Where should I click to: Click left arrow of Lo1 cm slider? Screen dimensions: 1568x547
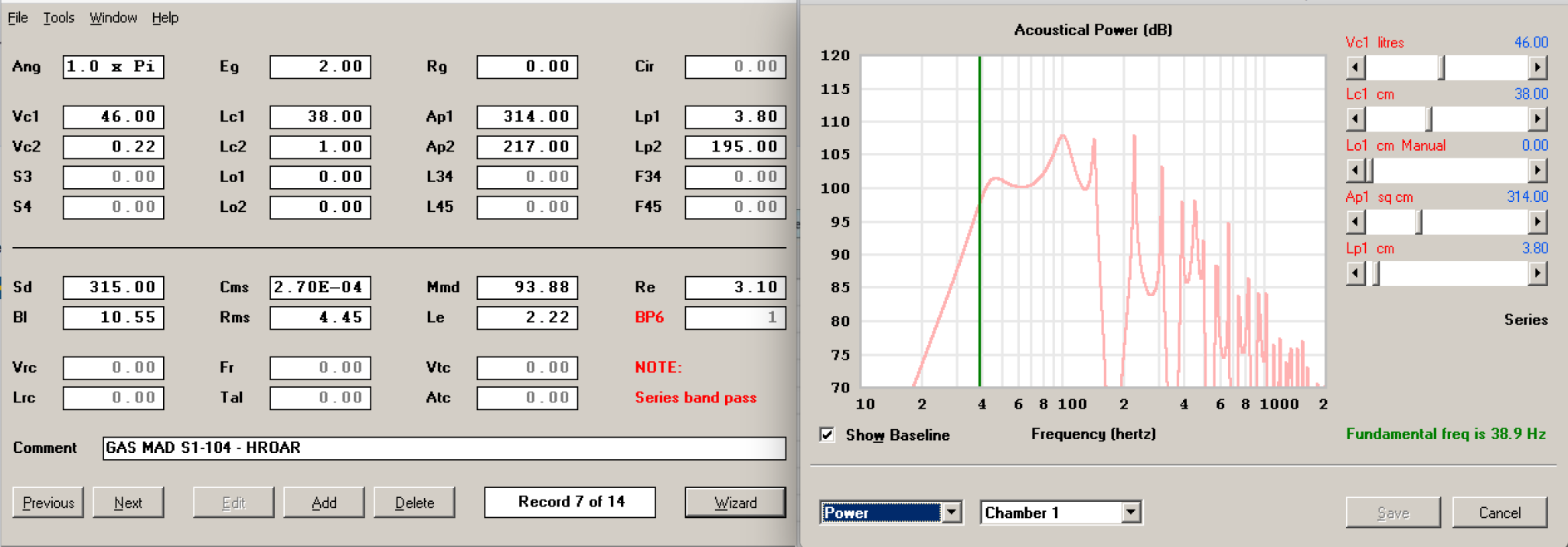coord(1355,171)
